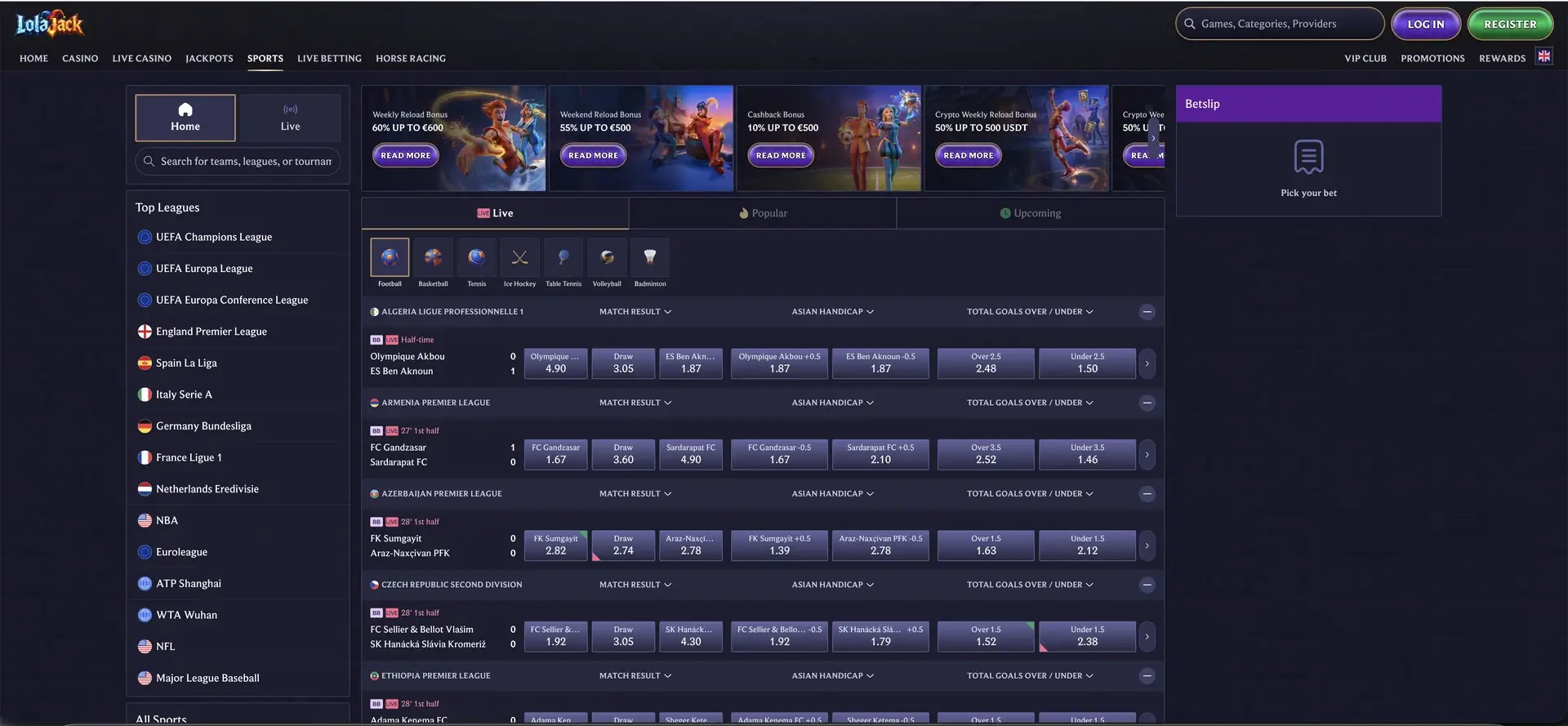Screen dimensions: 1568x726
Task: Select the Football sport icon
Action: pos(390,258)
